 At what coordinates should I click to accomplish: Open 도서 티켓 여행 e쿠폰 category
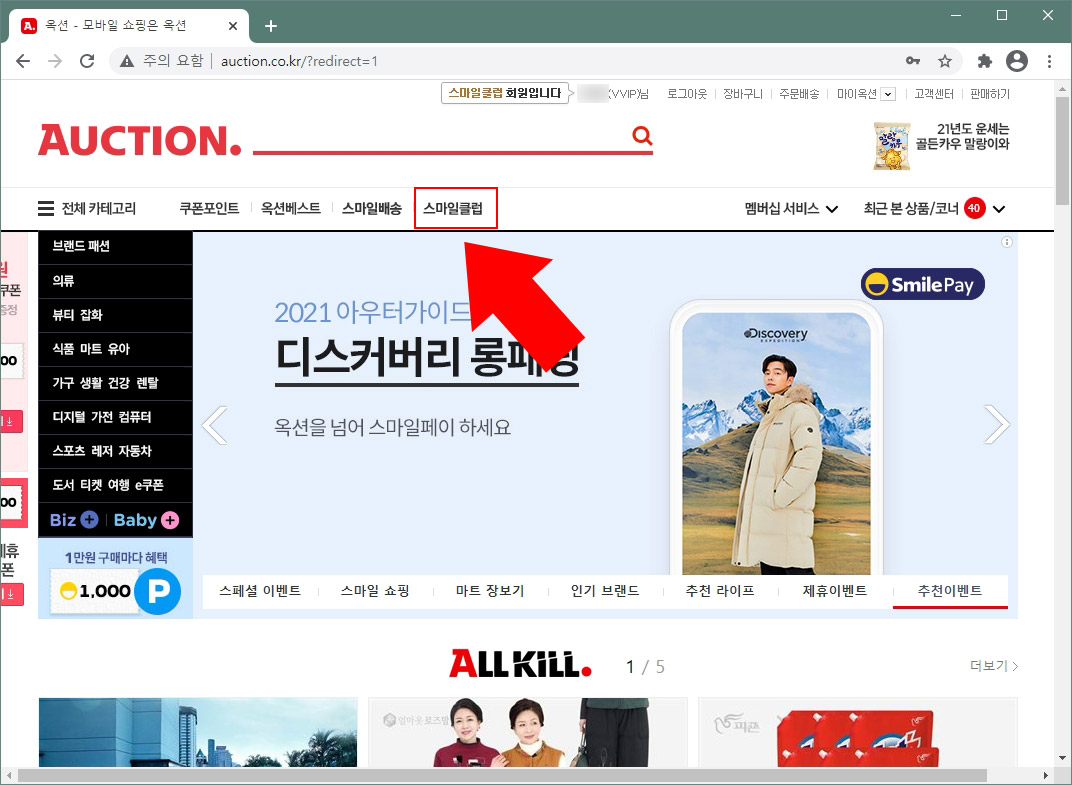point(116,485)
